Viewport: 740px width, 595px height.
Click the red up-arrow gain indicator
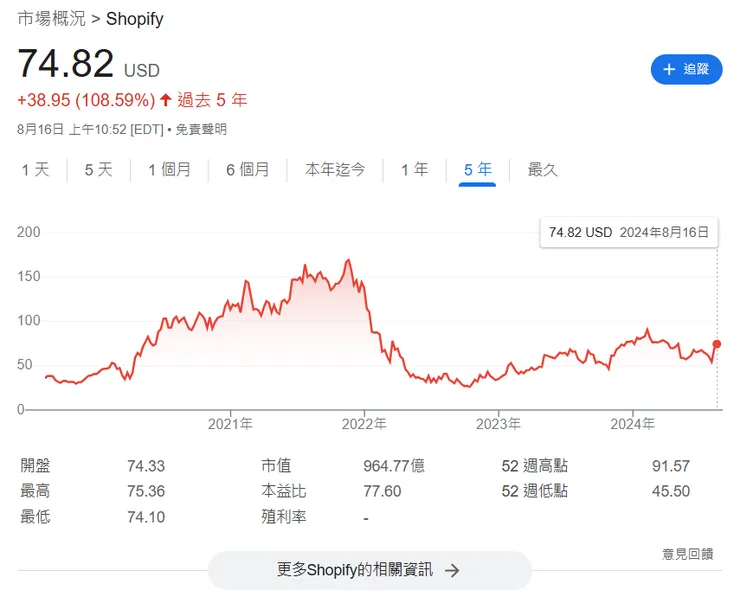[x=165, y=100]
